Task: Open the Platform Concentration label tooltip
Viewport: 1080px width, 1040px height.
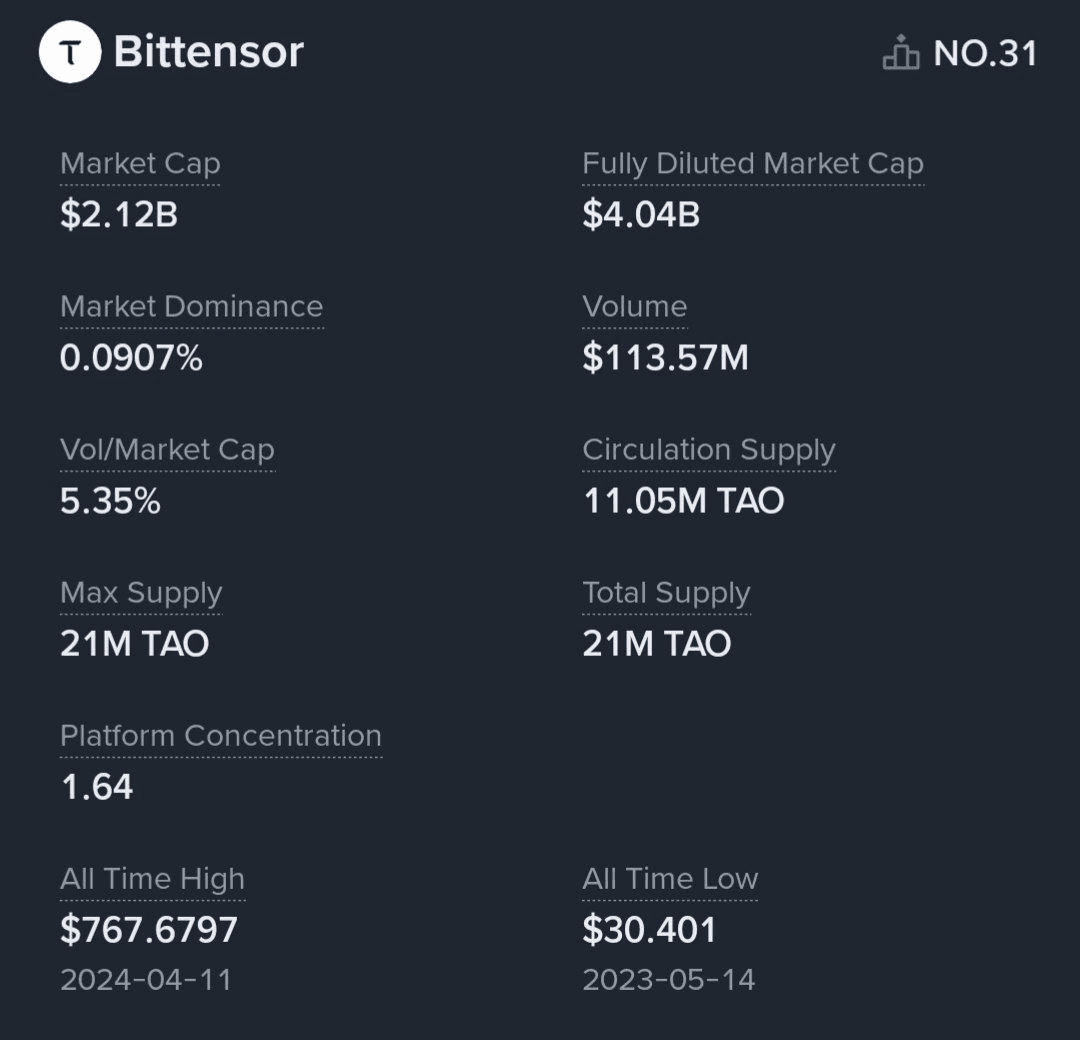Action: tap(220, 736)
